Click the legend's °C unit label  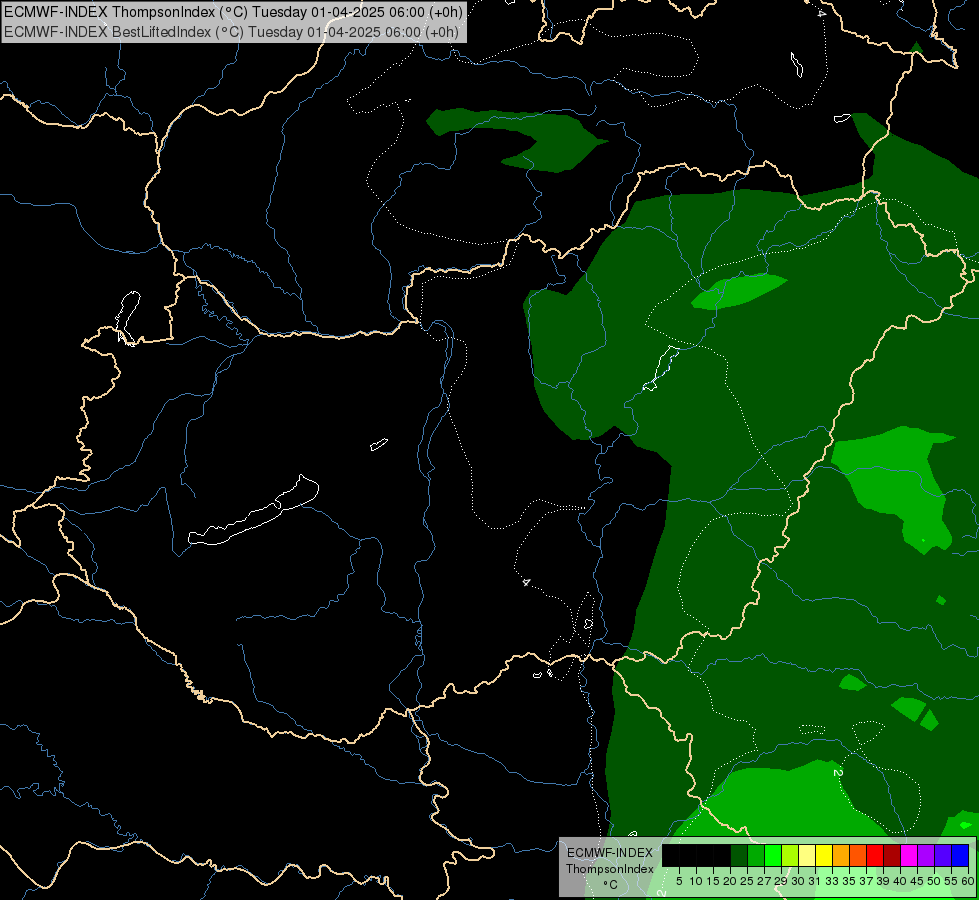(x=610, y=884)
